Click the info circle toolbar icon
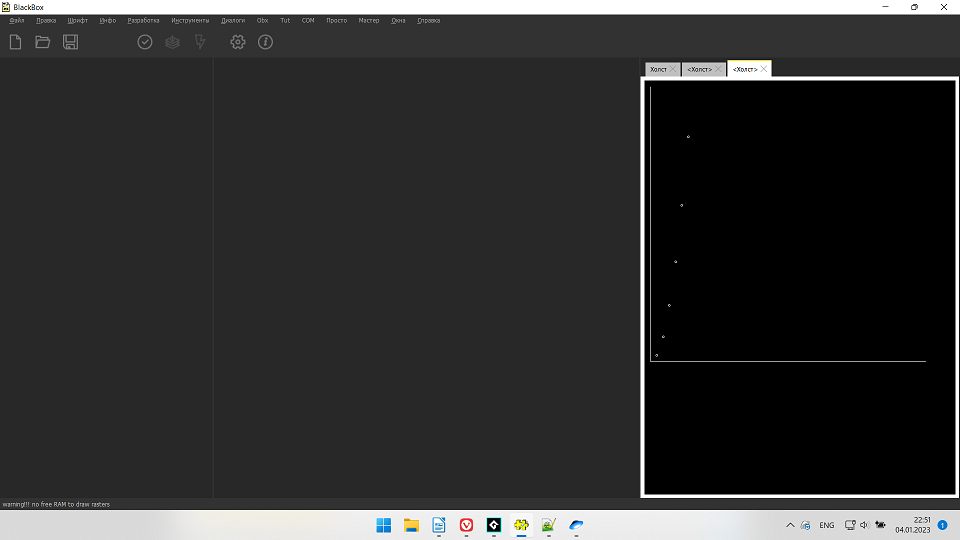Viewport: 960px width, 540px height. pyautogui.click(x=265, y=42)
